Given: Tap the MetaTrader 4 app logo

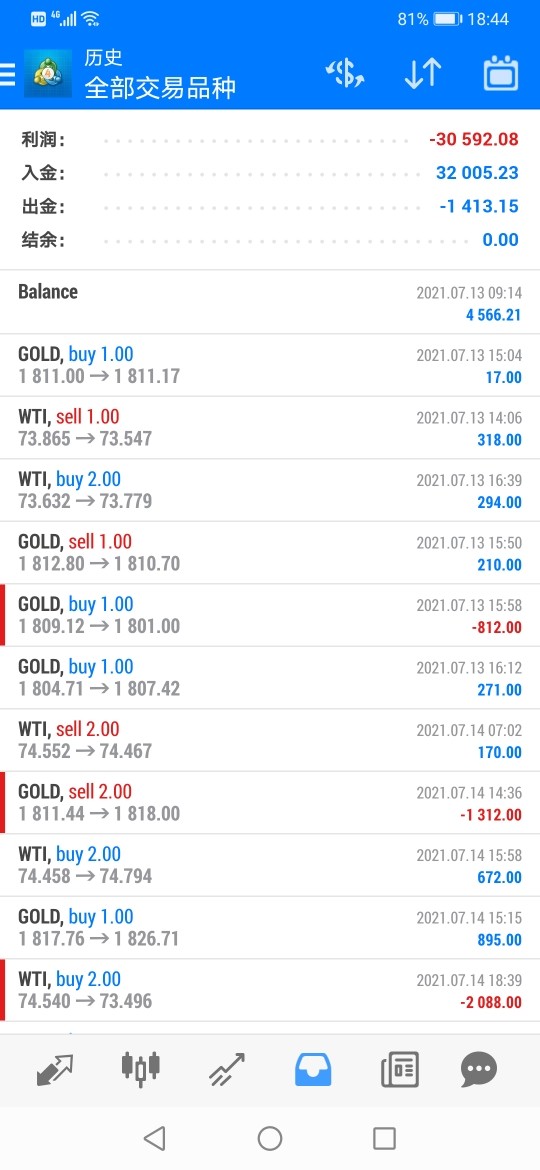Looking at the screenshot, I should [48, 74].
